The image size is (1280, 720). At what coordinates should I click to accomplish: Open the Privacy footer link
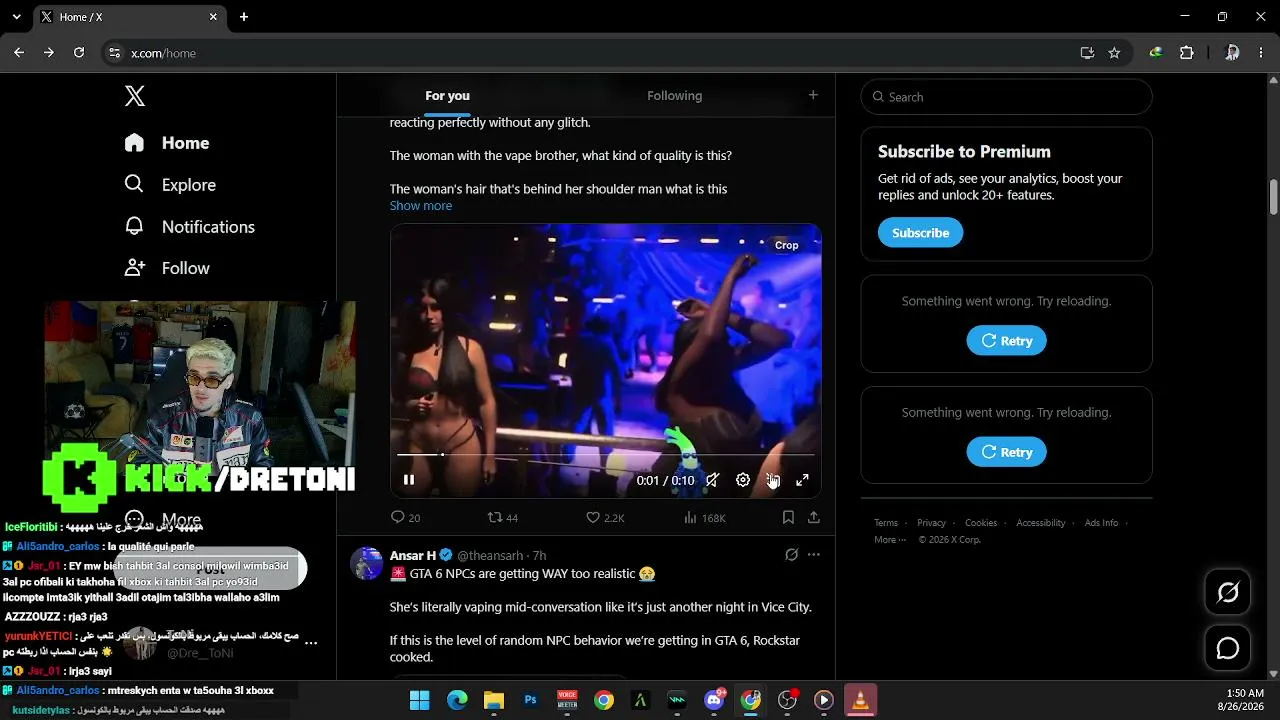(931, 523)
